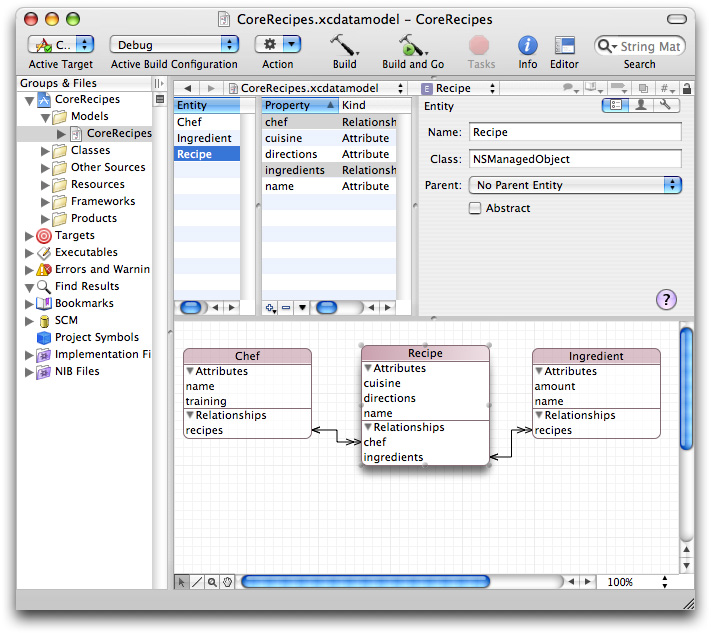
Task: Select the Ingredient entity in list
Action: point(207,138)
